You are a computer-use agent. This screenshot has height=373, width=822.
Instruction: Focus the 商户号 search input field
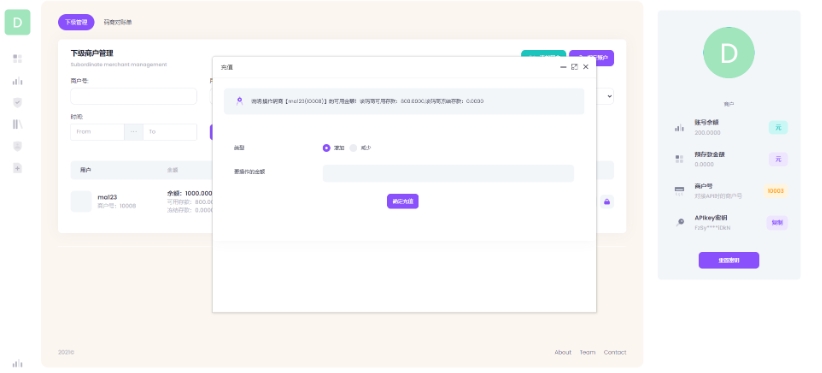(x=134, y=96)
